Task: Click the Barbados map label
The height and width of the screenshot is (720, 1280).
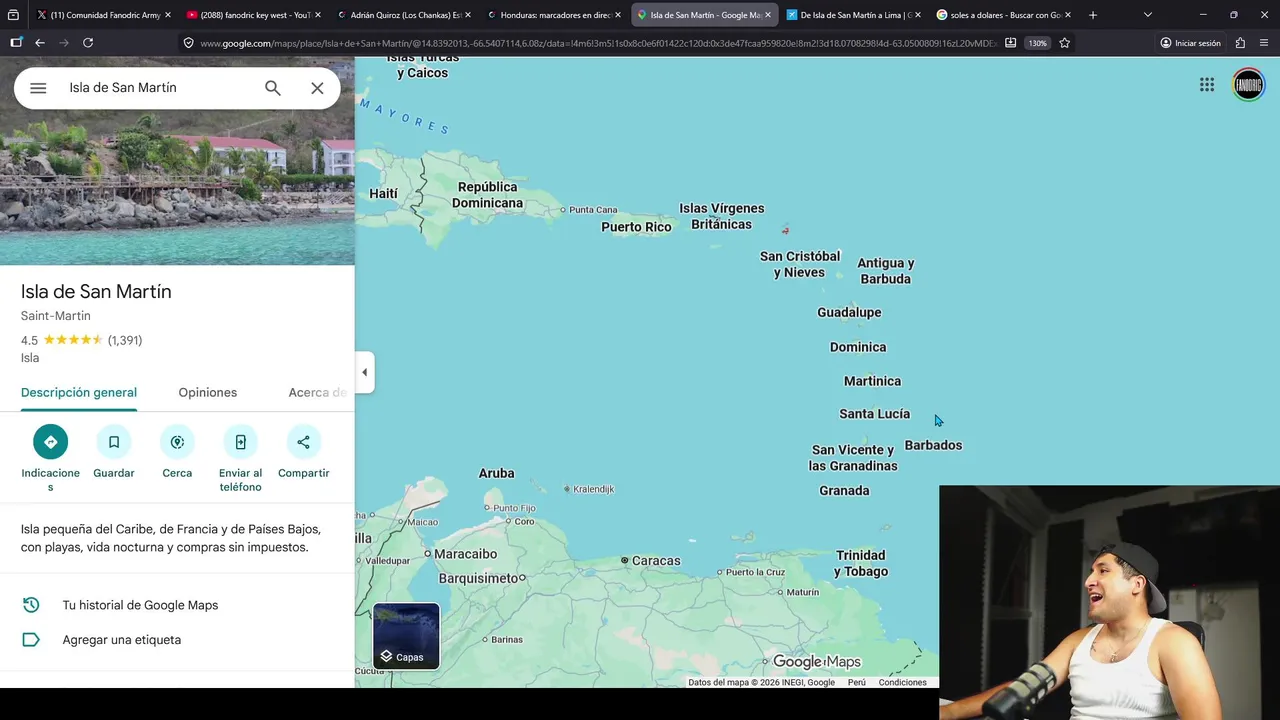Action: (933, 445)
